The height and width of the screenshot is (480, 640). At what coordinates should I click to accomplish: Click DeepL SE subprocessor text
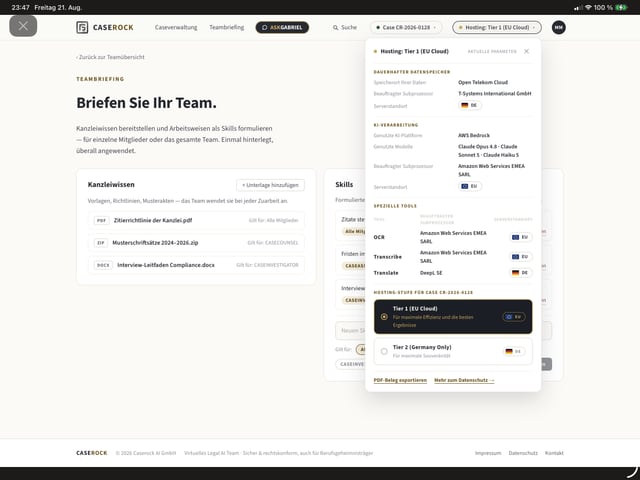pyautogui.click(x=431, y=273)
